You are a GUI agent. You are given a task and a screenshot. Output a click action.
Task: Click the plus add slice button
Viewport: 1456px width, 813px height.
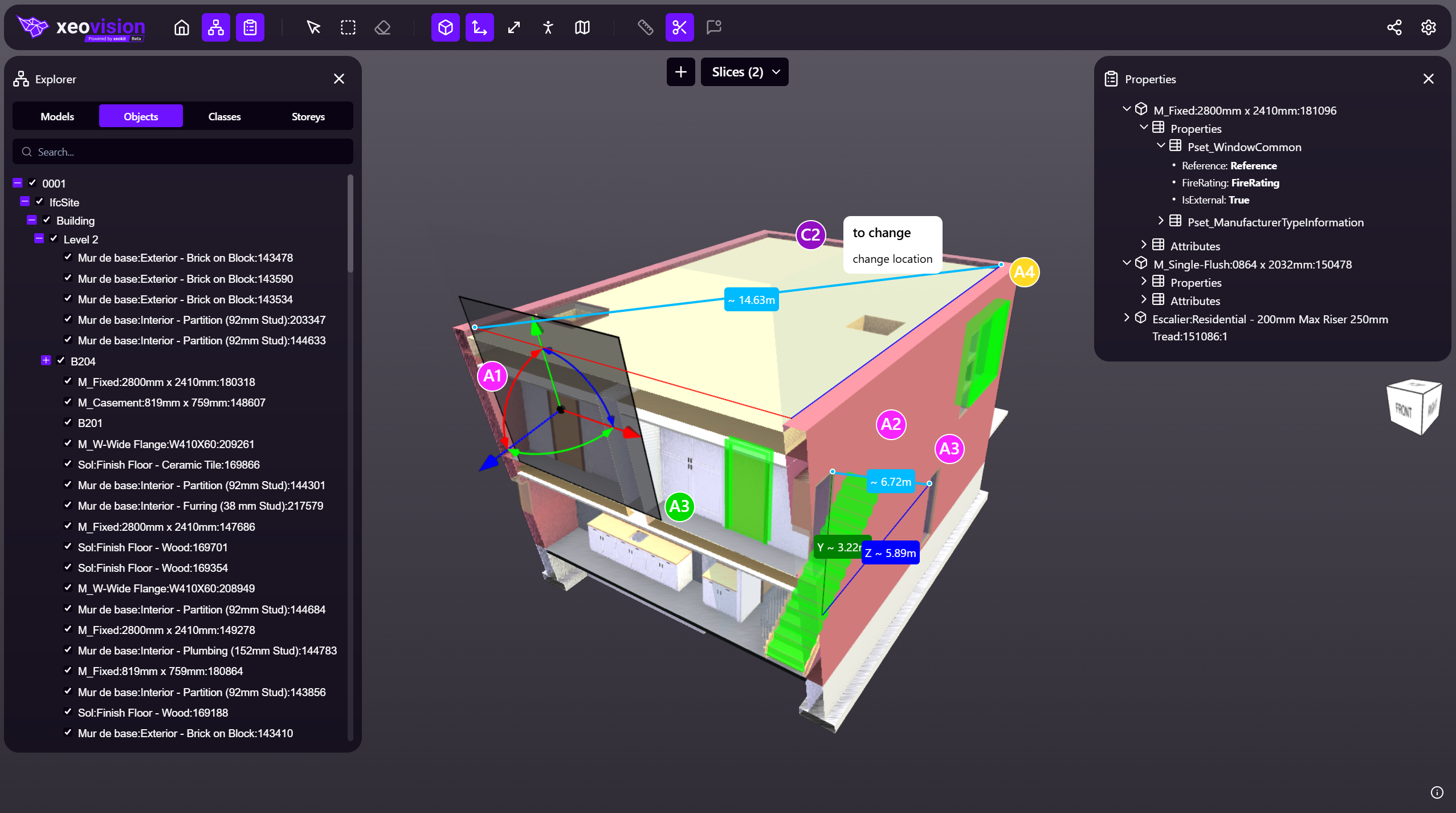(680, 72)
